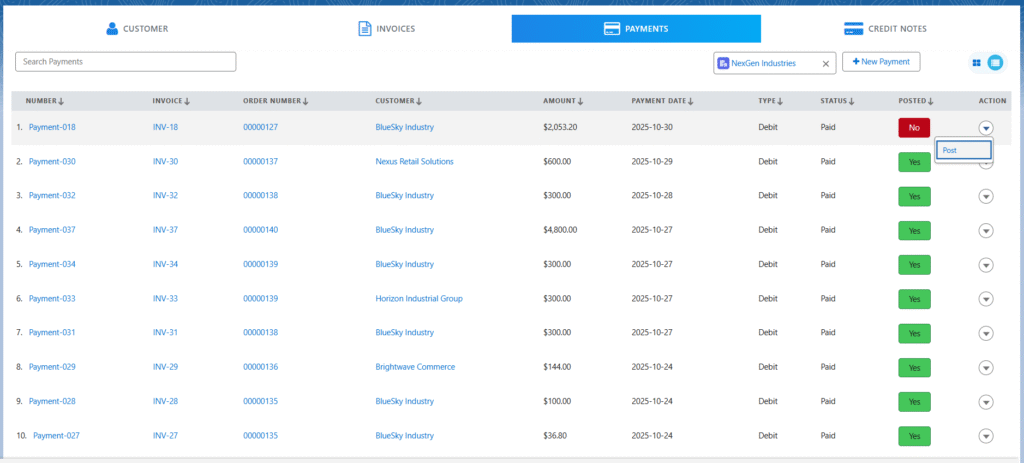
Task: Switch to the Invoices tab
Action: 386,29
